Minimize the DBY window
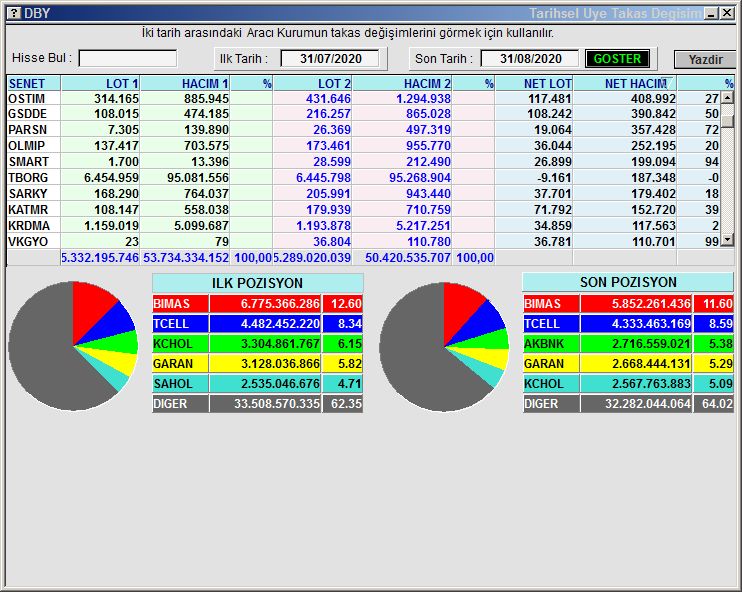The image size is (742, 592). (711, 13)
